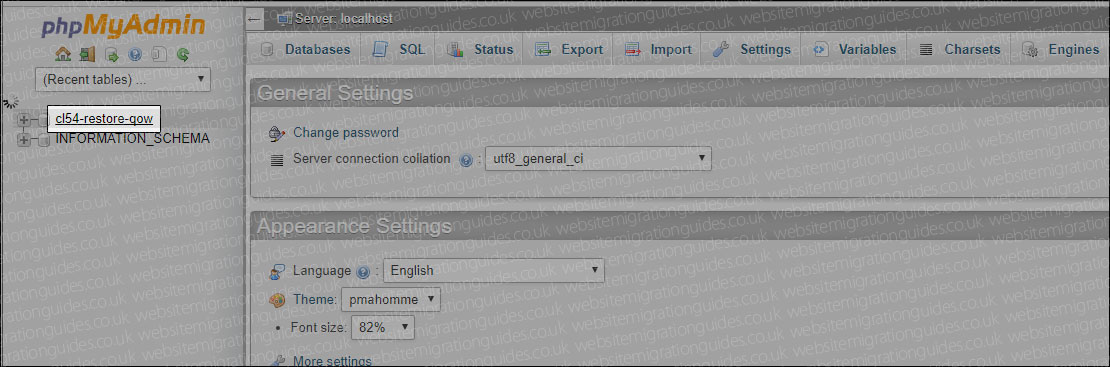Viewport: 1110px width, 367px height.
Task: Open the utf8_general_ci collation dropdown
Action: pyautogui.click(x=597, y=159)
